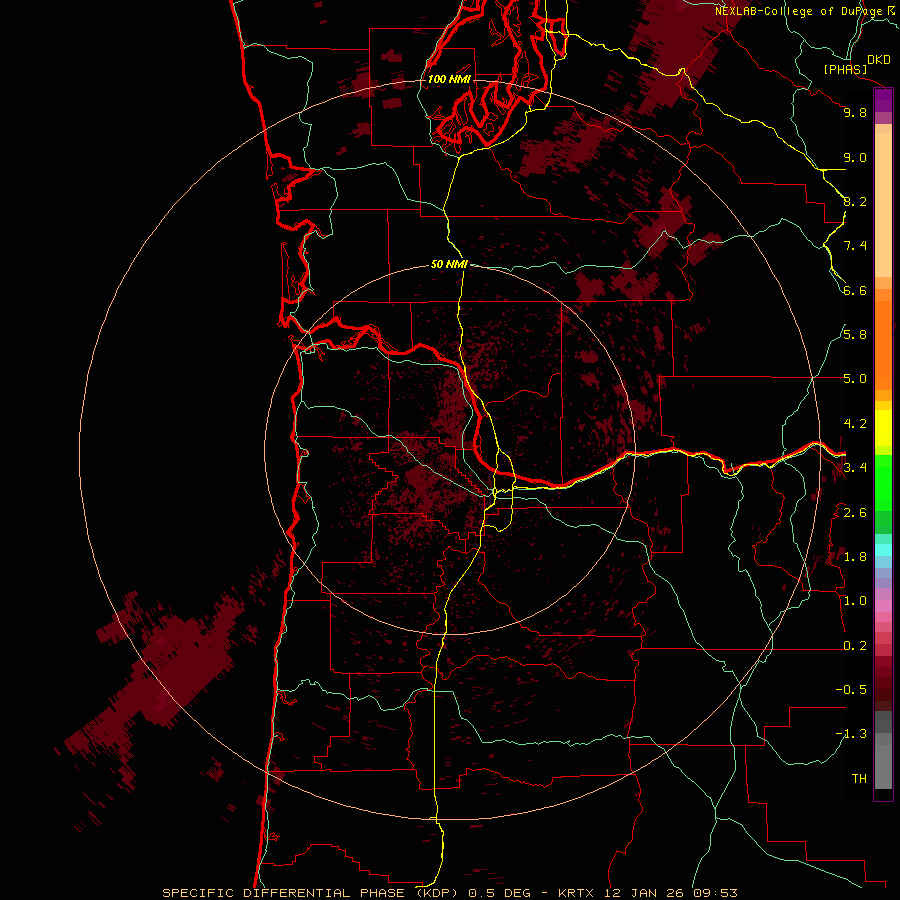The image size is (900, 900).
Task: Click the 09:53 timestamp
Action: (x=715, y=893)
